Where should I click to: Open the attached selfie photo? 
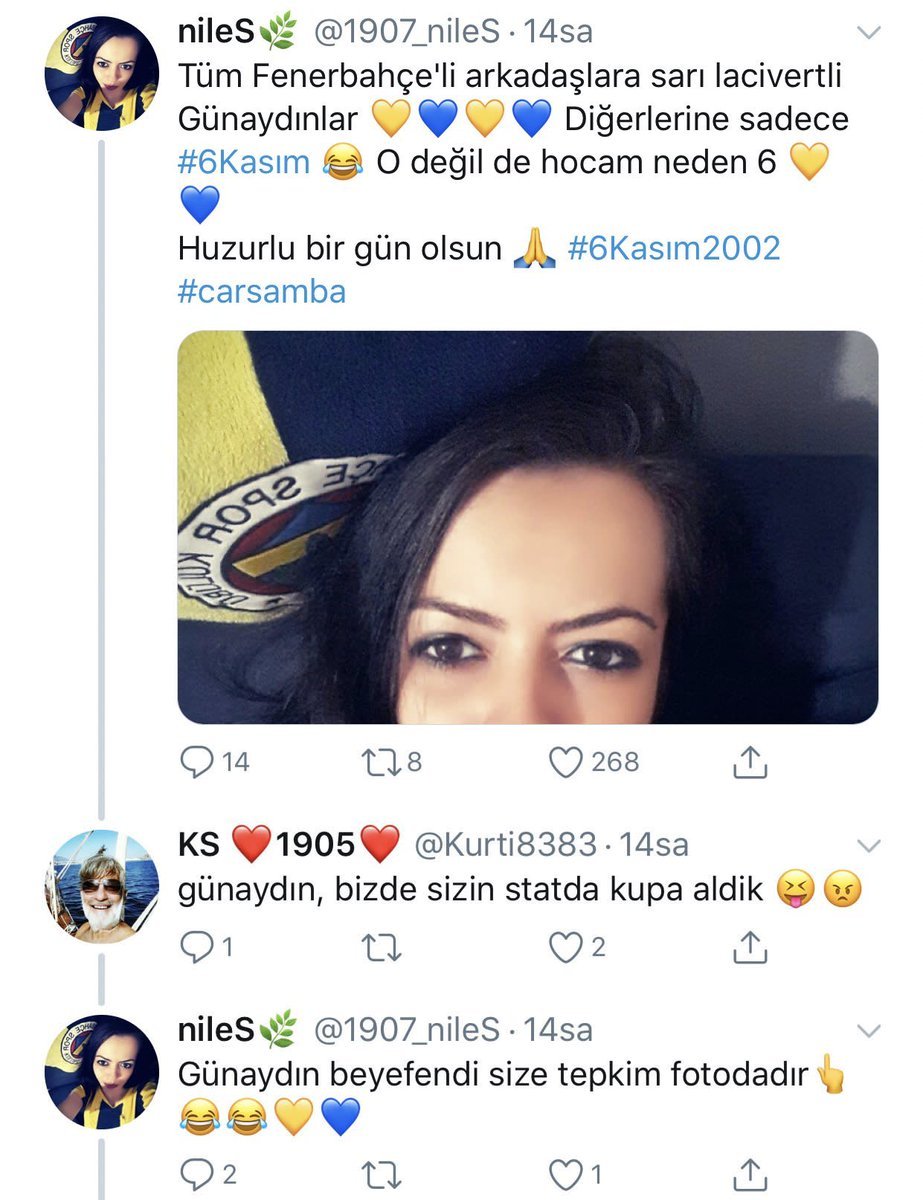pyautogui.click(x=527, y=527)
